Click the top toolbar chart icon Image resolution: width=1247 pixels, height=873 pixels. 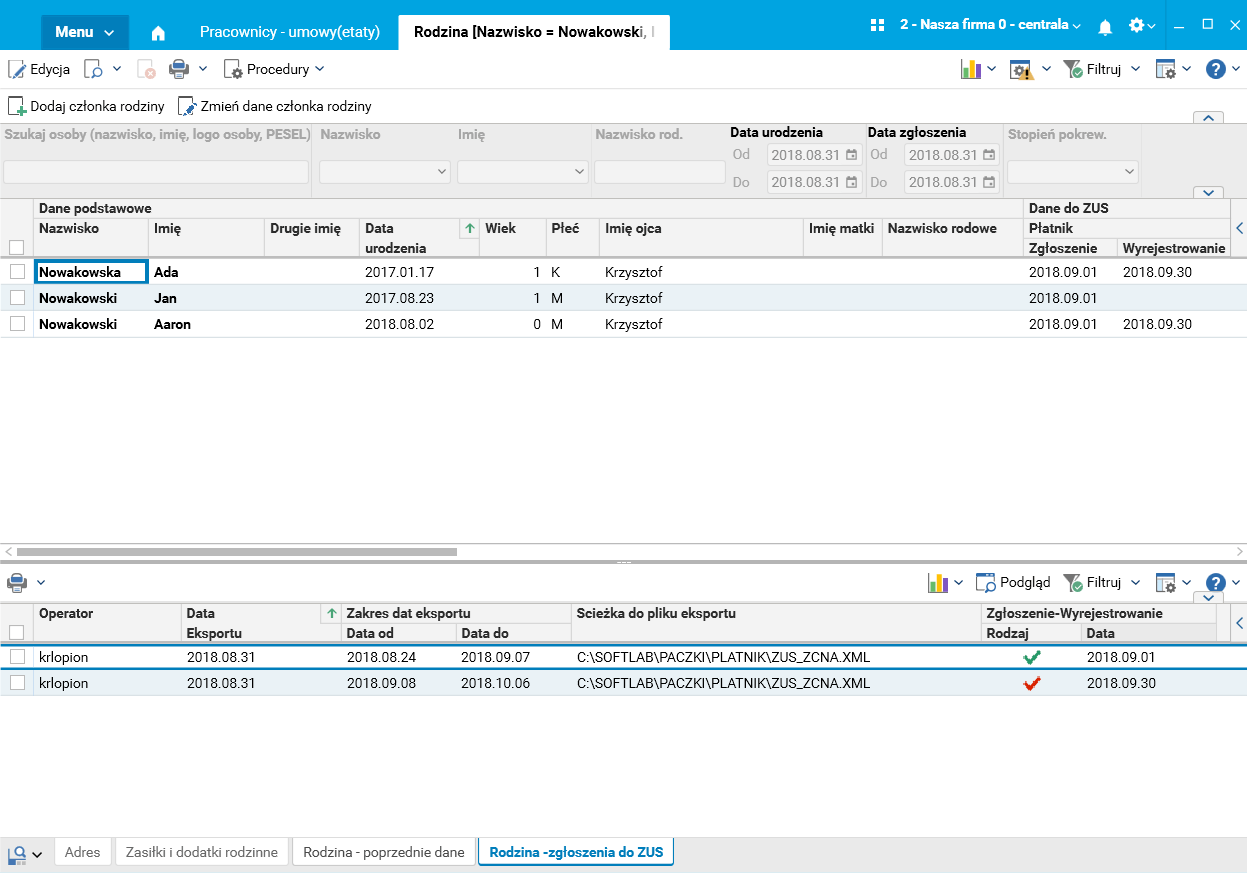(970, 69)
